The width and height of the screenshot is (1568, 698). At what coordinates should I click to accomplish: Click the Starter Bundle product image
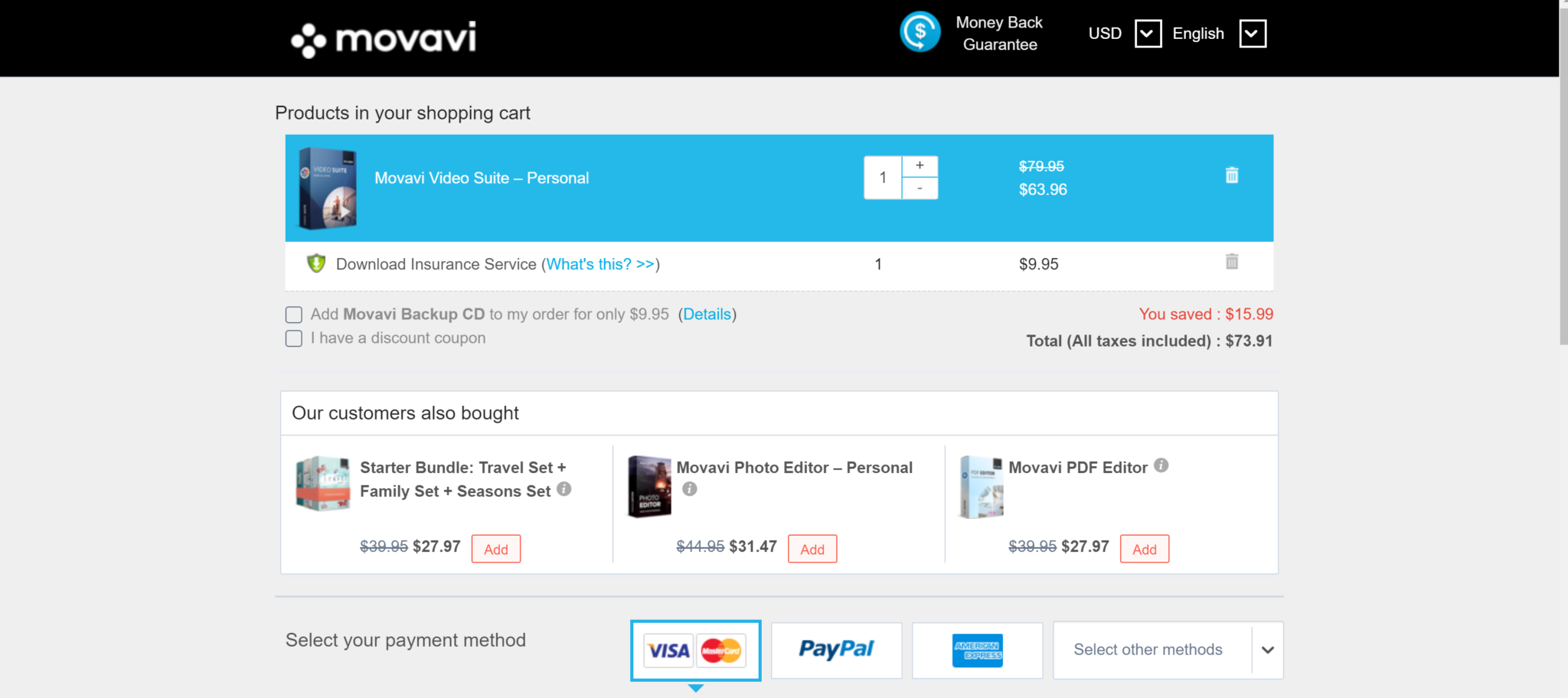point(323,484)
